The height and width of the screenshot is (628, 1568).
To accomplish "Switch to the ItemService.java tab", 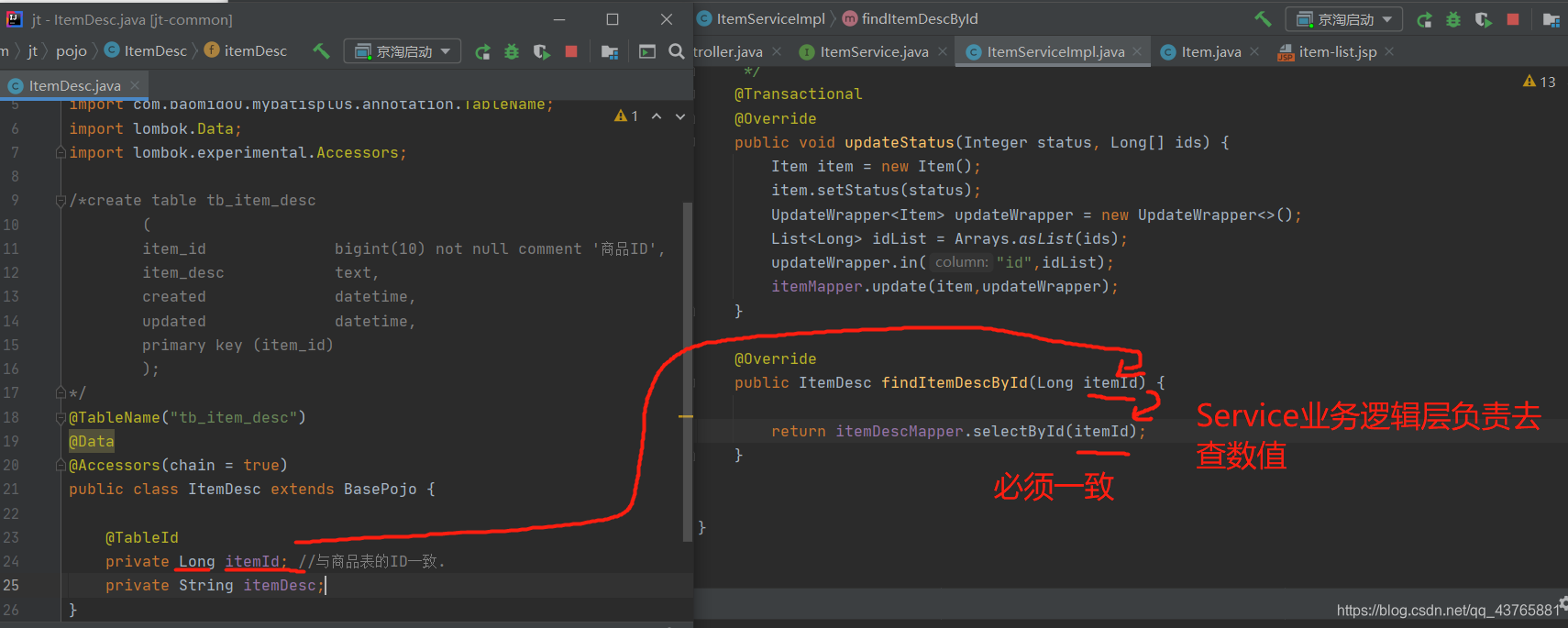I will (x=874, y=52).
